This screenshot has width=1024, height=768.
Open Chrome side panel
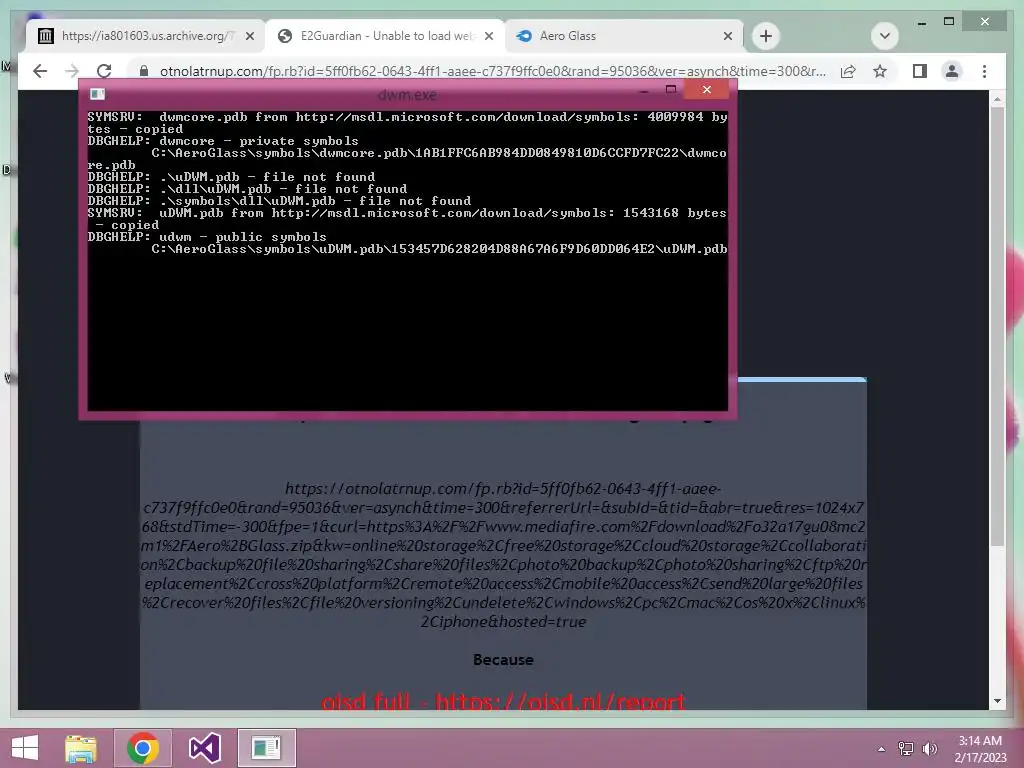tap(920, 71)
